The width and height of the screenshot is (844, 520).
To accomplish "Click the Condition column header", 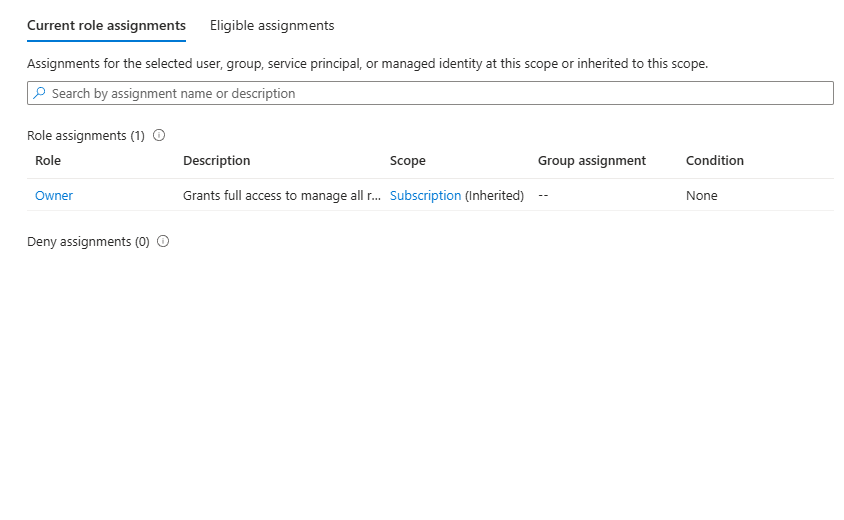I will pyautogui.click(x=714, y=160).
